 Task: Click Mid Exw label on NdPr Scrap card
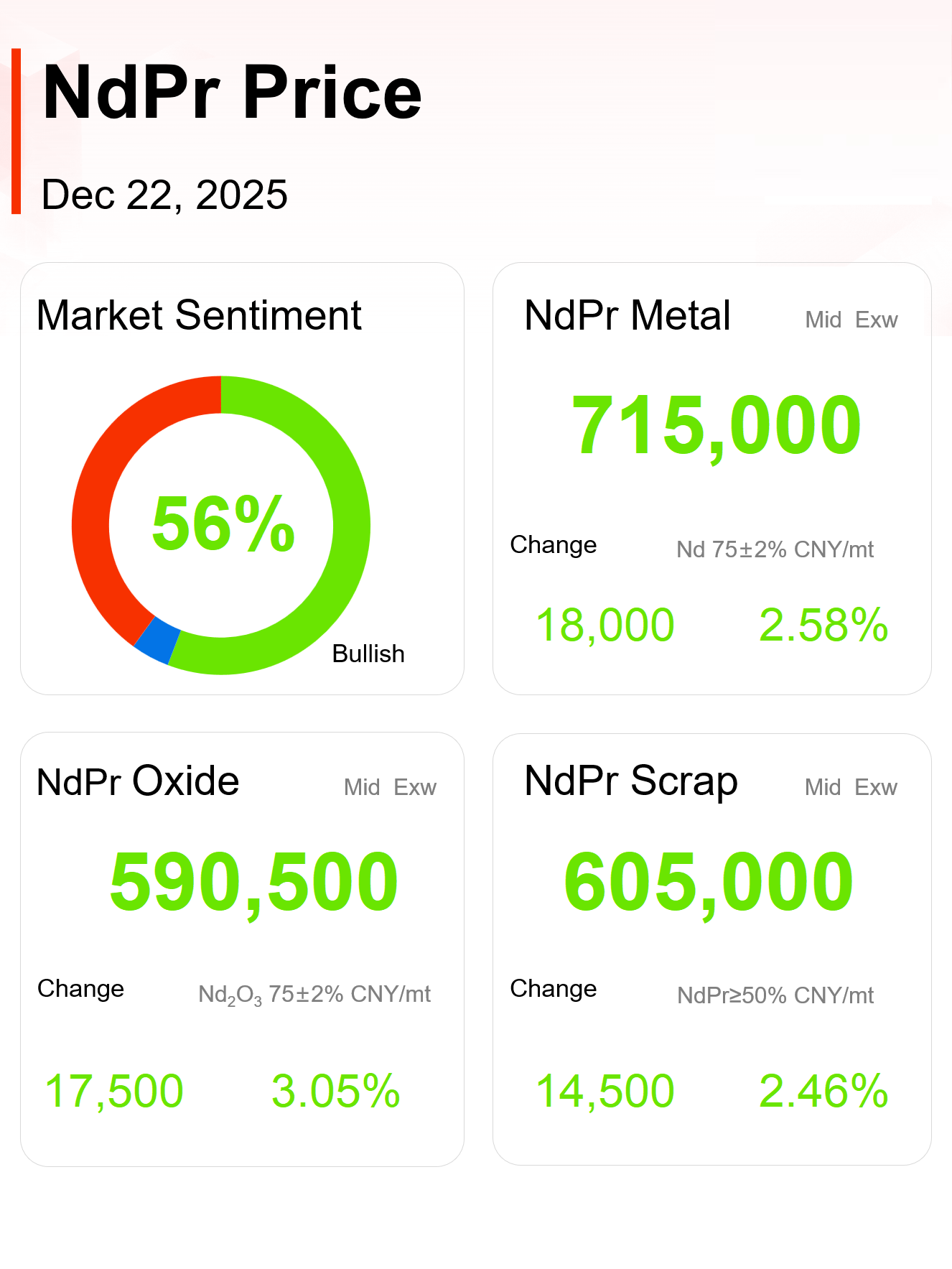pos(851,787)
